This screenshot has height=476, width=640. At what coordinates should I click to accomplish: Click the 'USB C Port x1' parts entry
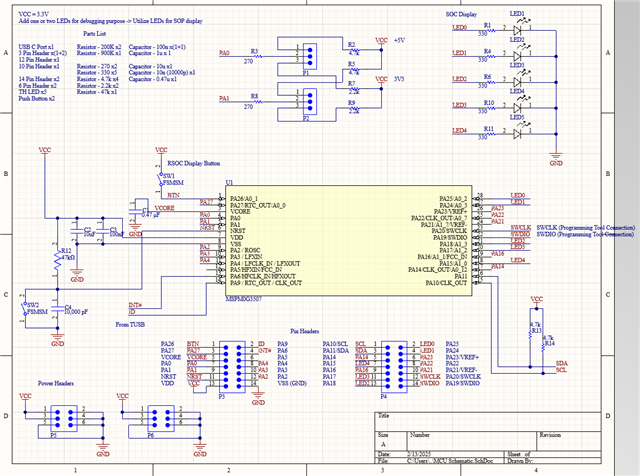[36, 47]
